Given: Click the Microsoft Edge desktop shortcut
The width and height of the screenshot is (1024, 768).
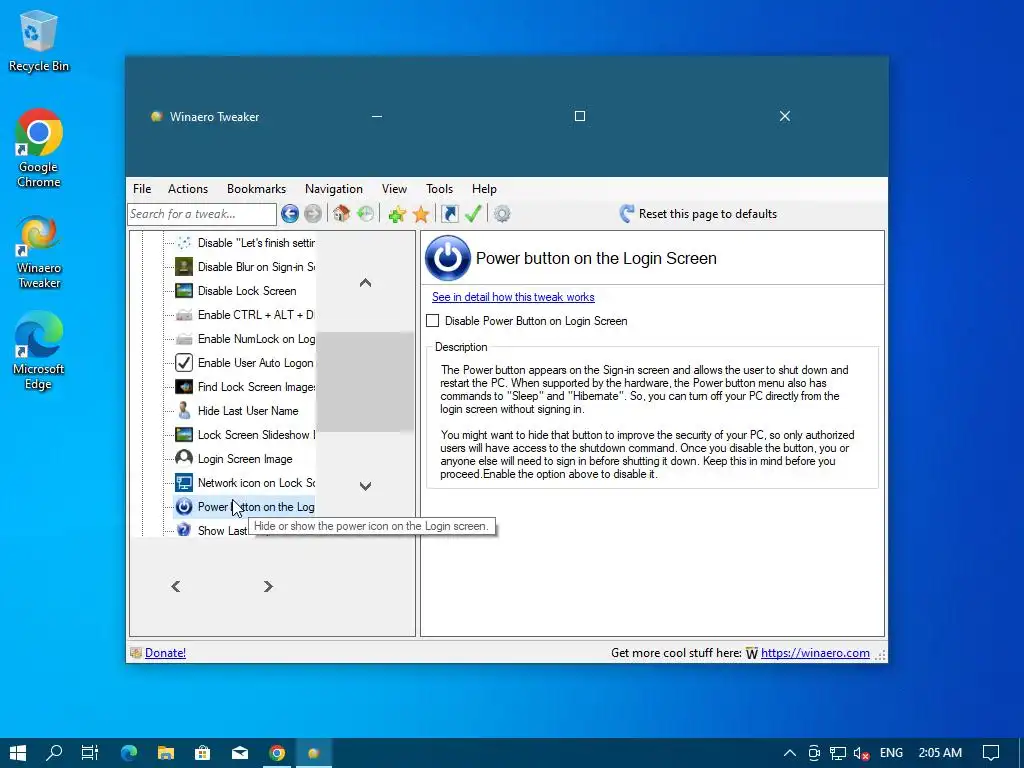Looking at the screenshot, I should point(39,351).
